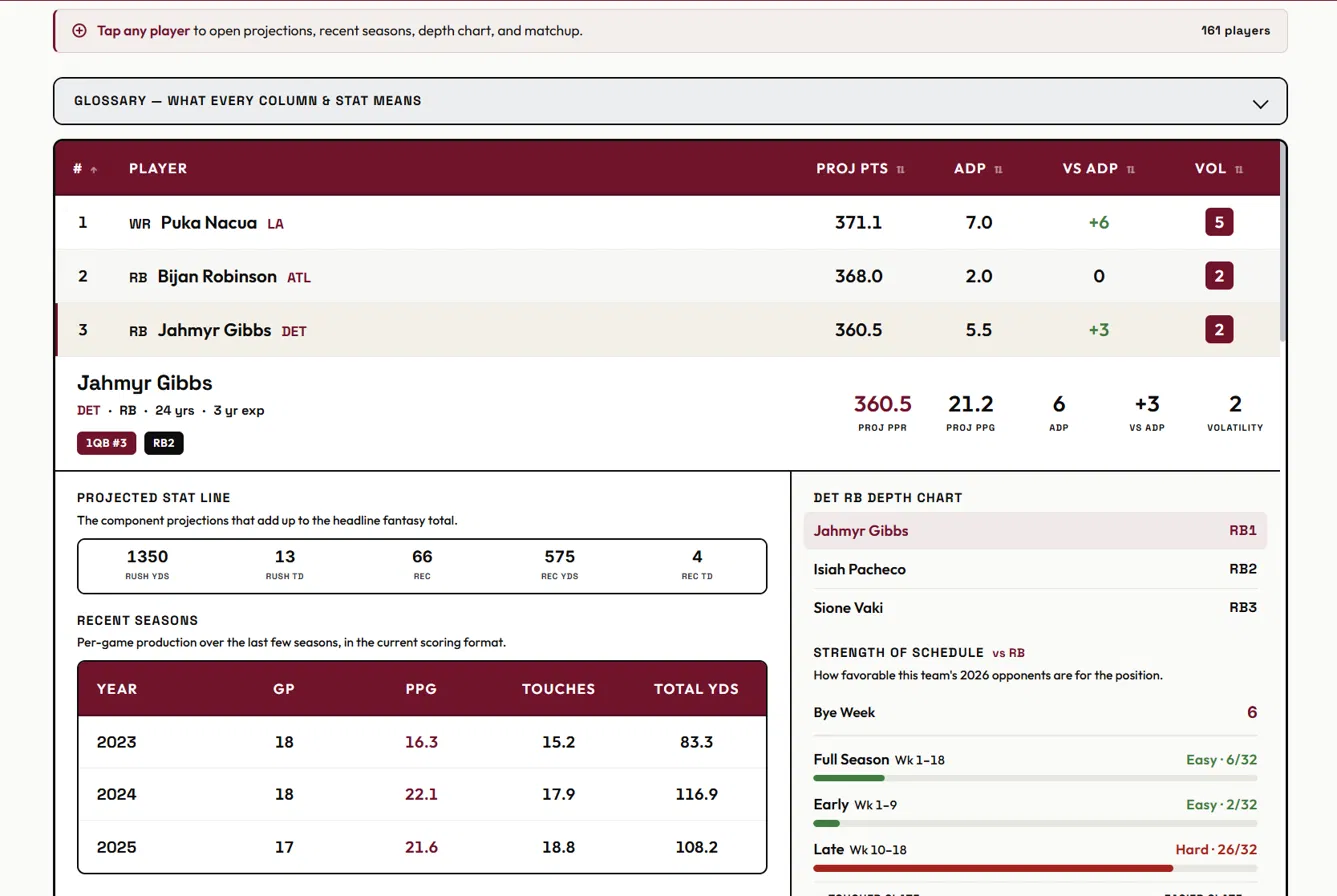Select Isiah Pacheco in depth chart

(x=1035, y=569)
